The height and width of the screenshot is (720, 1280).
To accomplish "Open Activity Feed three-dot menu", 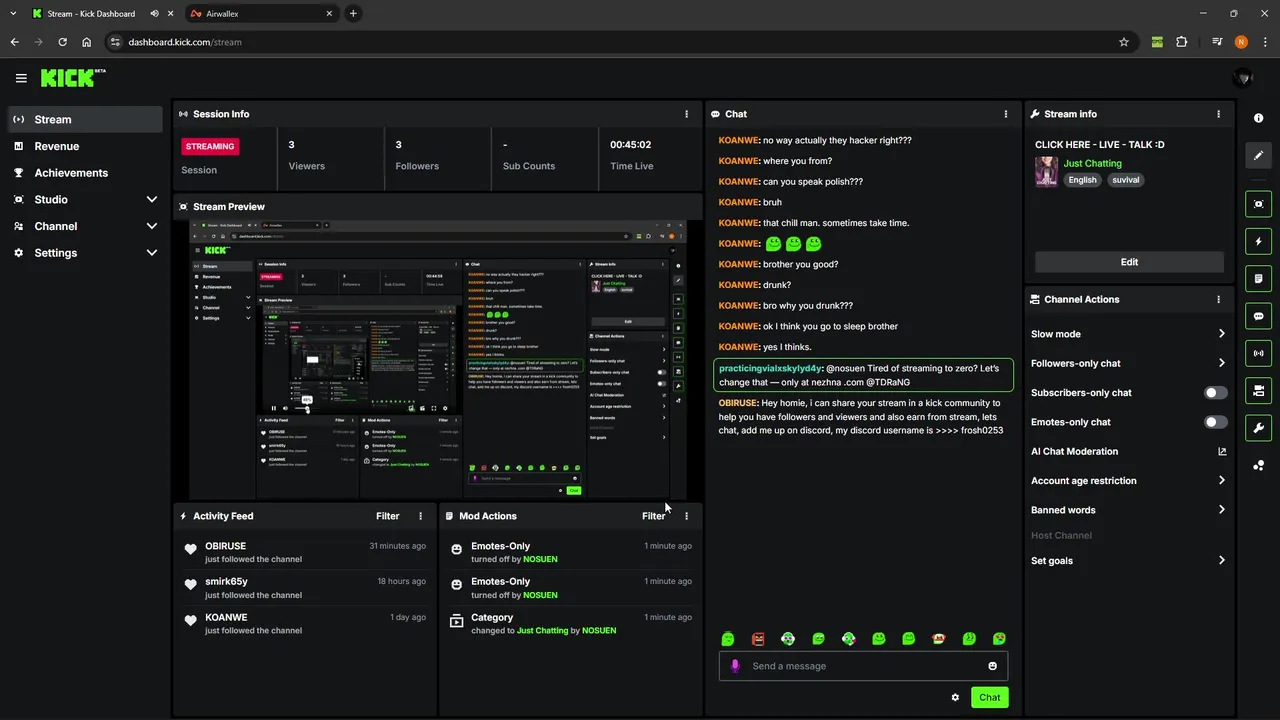I will (420, 516).
